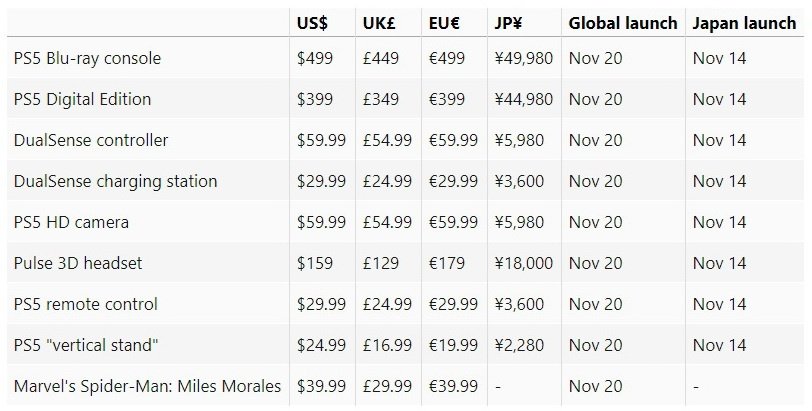Select the PS5 Blu-ray console row label
This screenshot has width=812, height=411.
87,59
